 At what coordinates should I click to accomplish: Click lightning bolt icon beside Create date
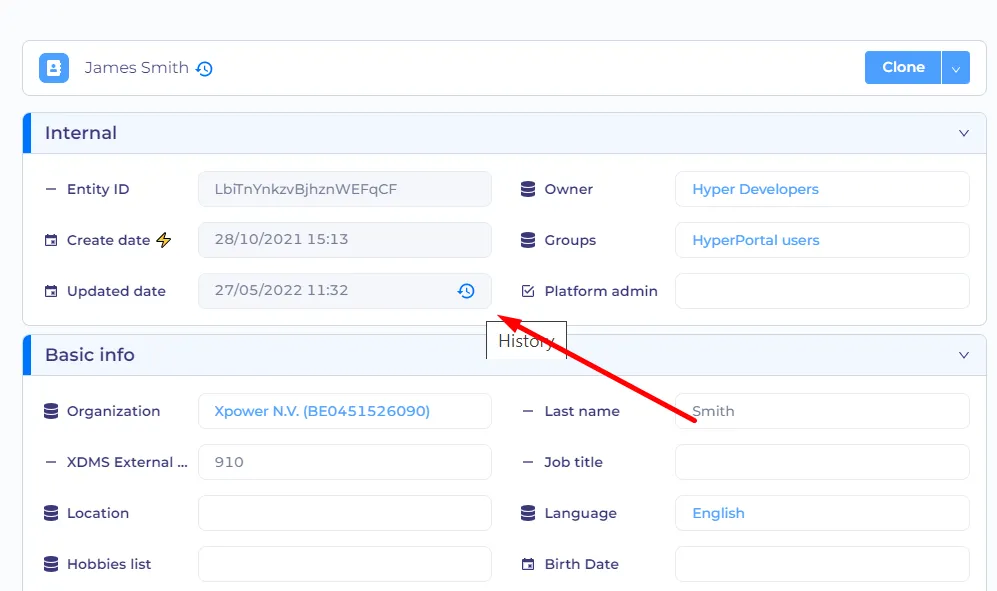coord(164,240)
